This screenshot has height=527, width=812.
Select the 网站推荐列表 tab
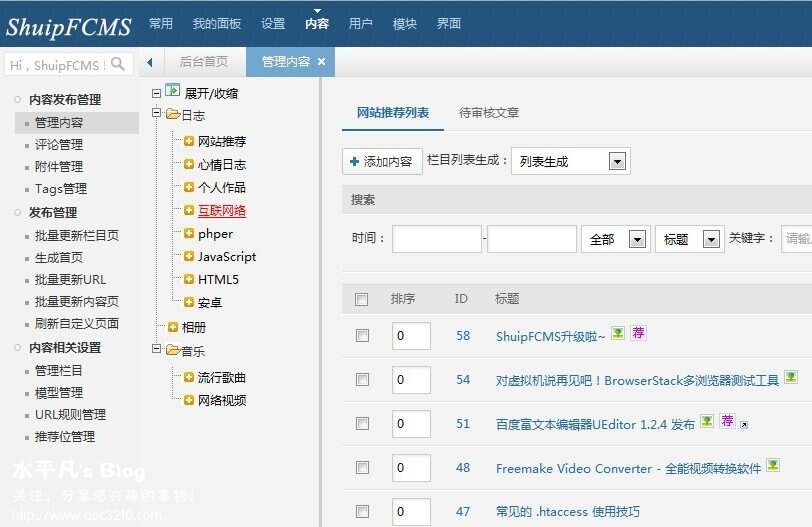click(x=393, y=112)
